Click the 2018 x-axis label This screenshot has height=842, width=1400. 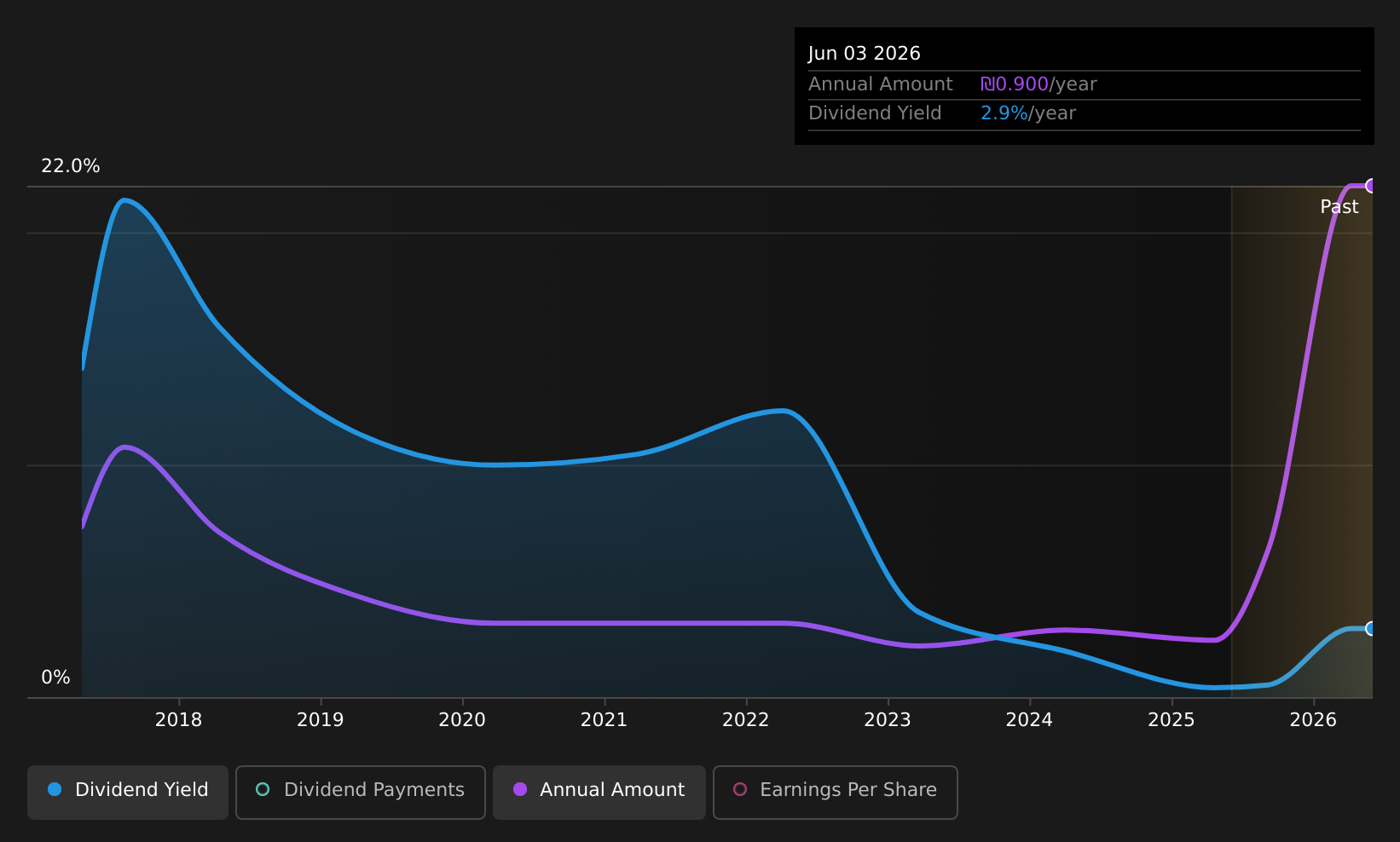click(x=178, y=720)
